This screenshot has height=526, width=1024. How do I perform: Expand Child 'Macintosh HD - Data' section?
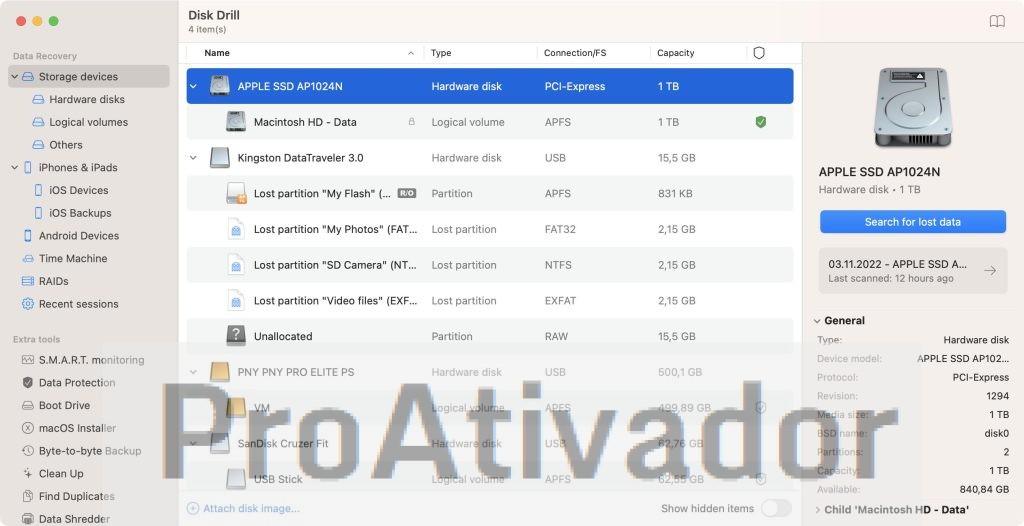click(x=817, y=510)
